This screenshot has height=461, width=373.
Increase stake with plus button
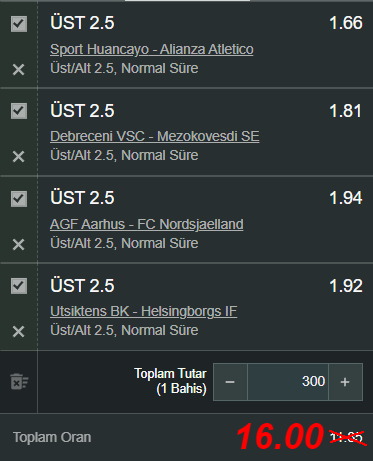[345, 382]
